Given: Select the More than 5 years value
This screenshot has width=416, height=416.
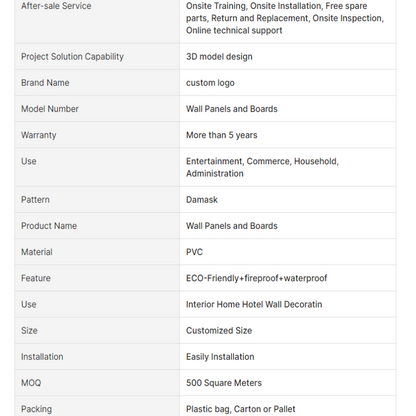Looking at the screenshot, I should [x=222, y=135].
